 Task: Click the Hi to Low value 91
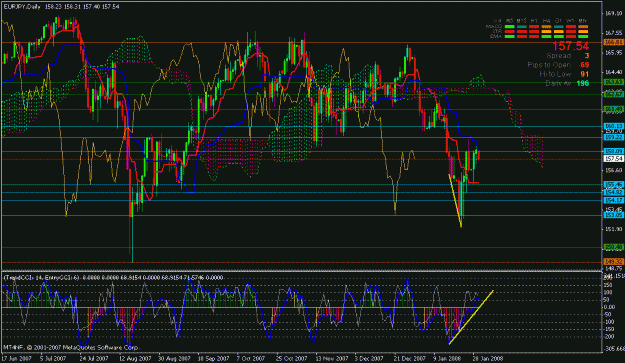pos(584,74)
